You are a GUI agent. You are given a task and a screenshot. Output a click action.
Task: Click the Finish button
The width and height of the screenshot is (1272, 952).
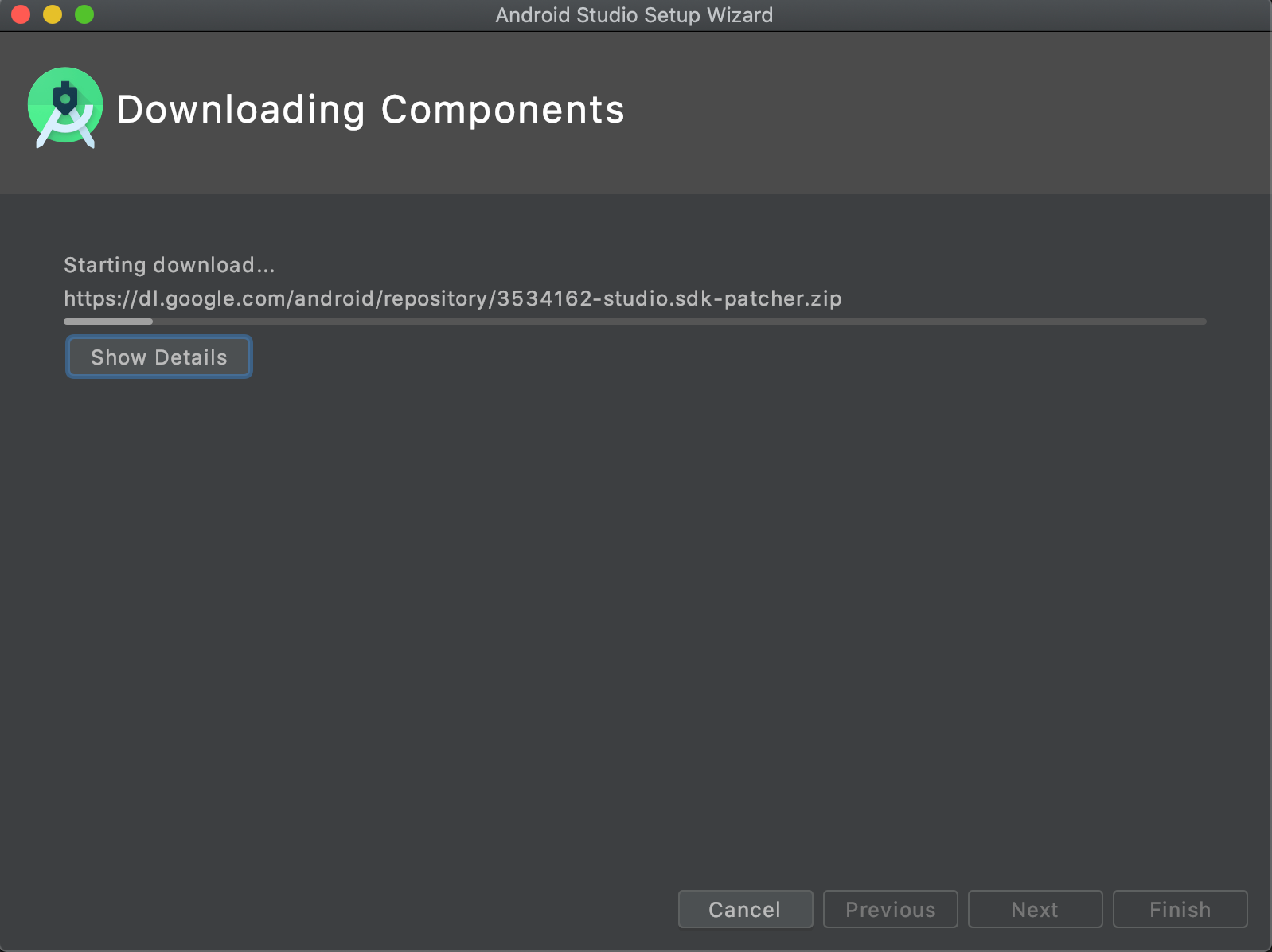tap(1180, 909)
